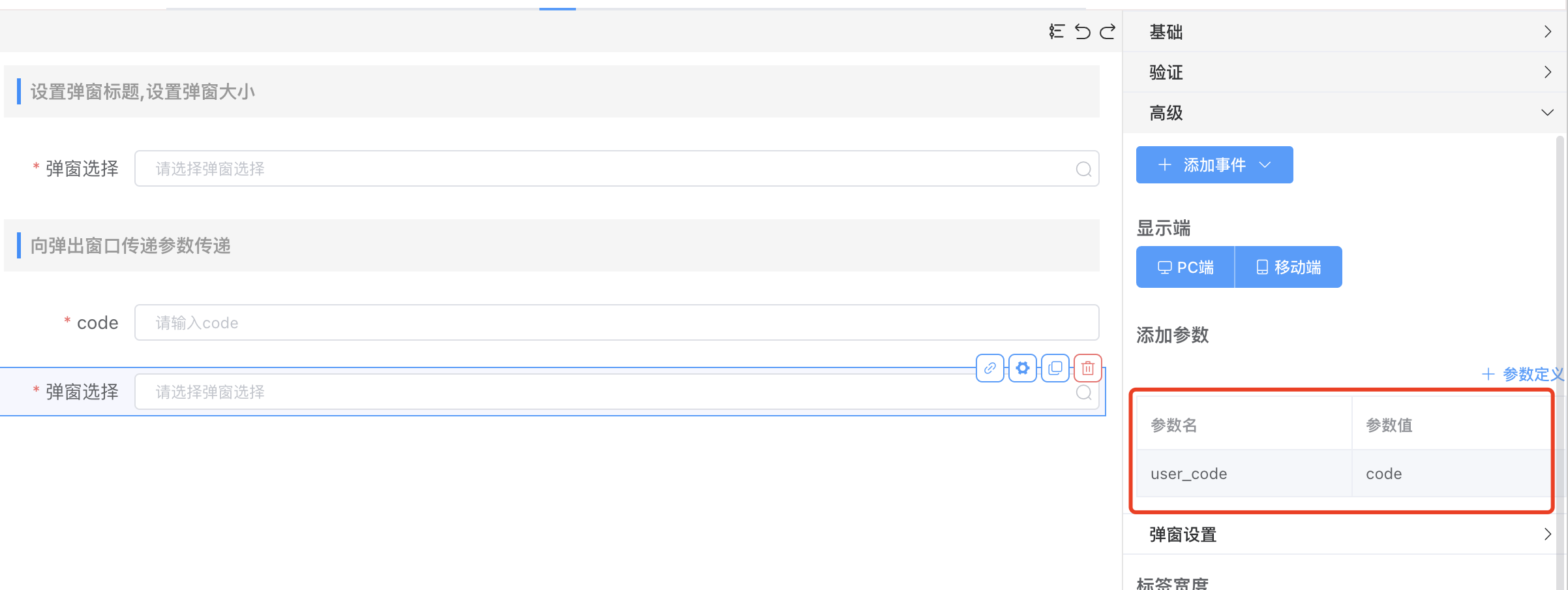
Task: Click the code parameter value cell
Action: point(1451,474)
